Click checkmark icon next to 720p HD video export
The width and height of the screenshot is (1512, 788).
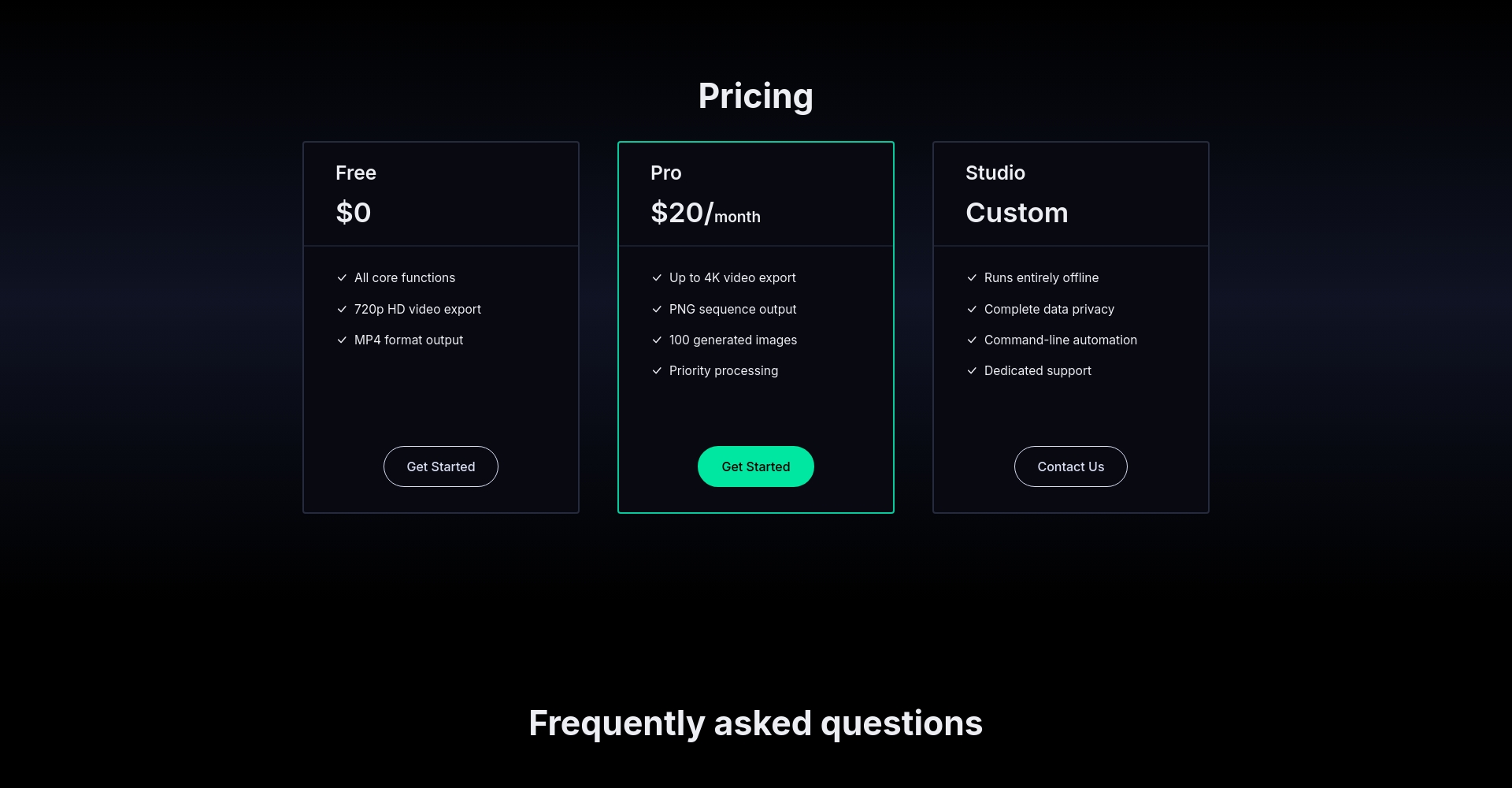click(342, 310)
